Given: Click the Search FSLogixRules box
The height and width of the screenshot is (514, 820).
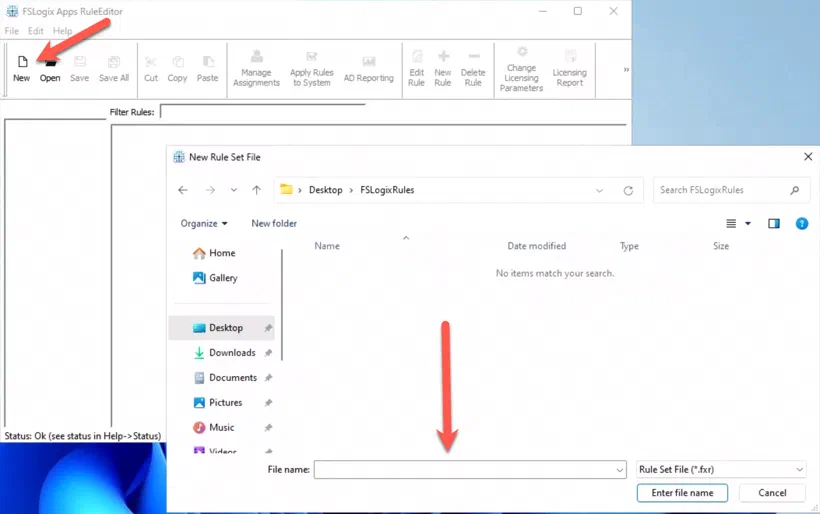Looking at the screenshot, I should click(x=731, y=190).
